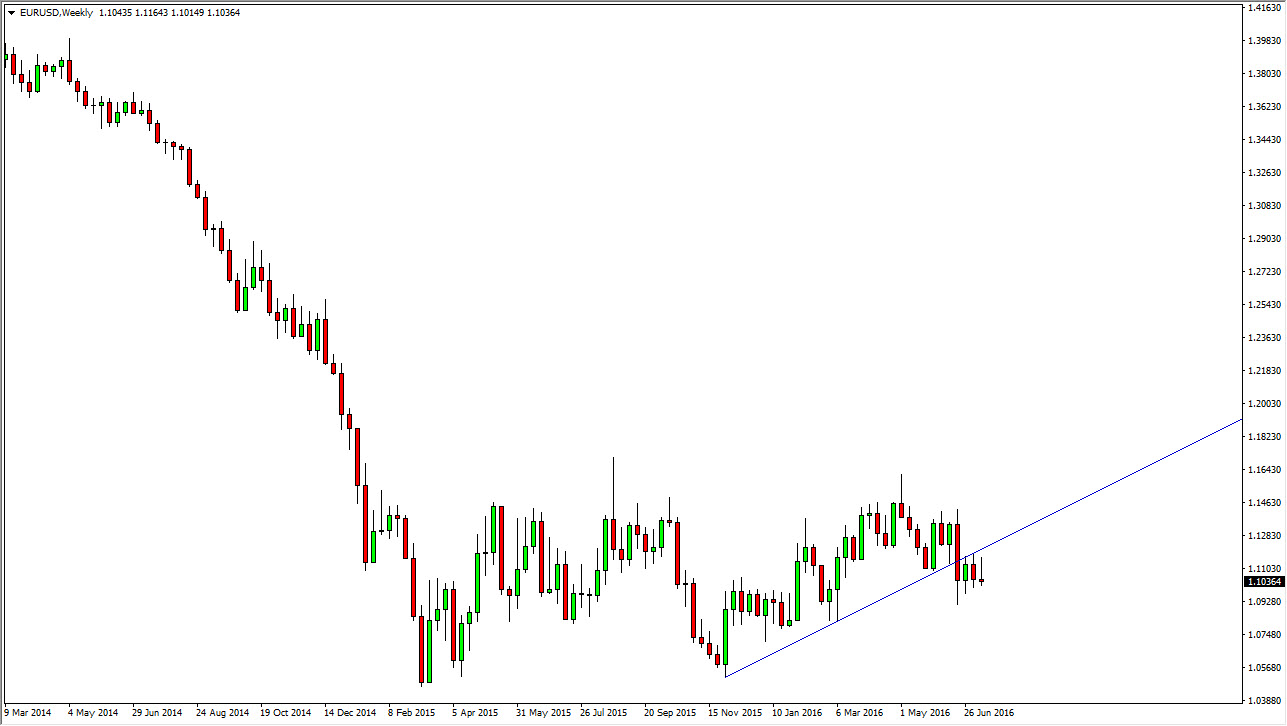The image size is (1287, 726).
Task: Click the 1.12830 price axis label
Action: point(1264,535)
